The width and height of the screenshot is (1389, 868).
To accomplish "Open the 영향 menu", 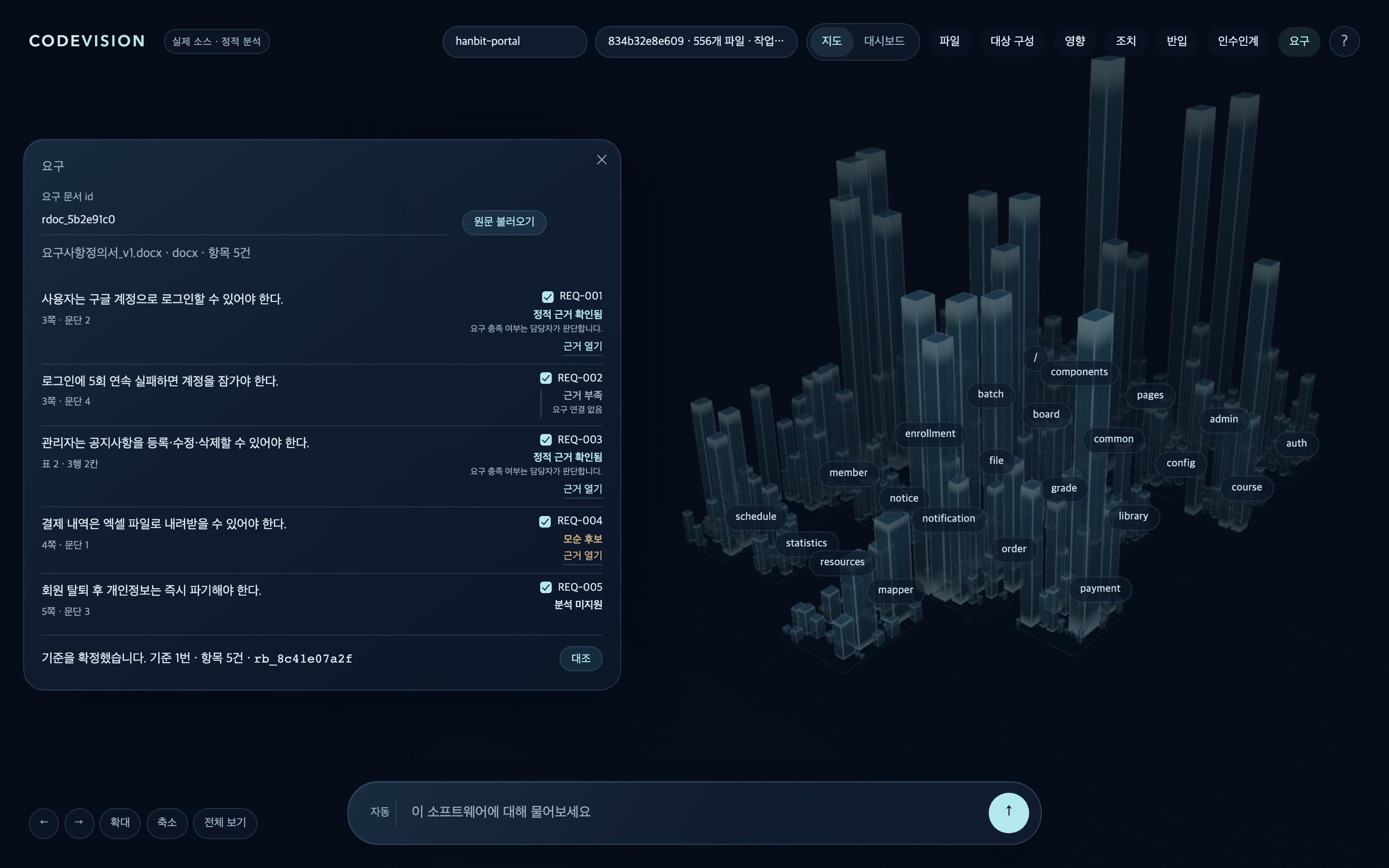I will pyautogui.click(x=1075, y=41).
